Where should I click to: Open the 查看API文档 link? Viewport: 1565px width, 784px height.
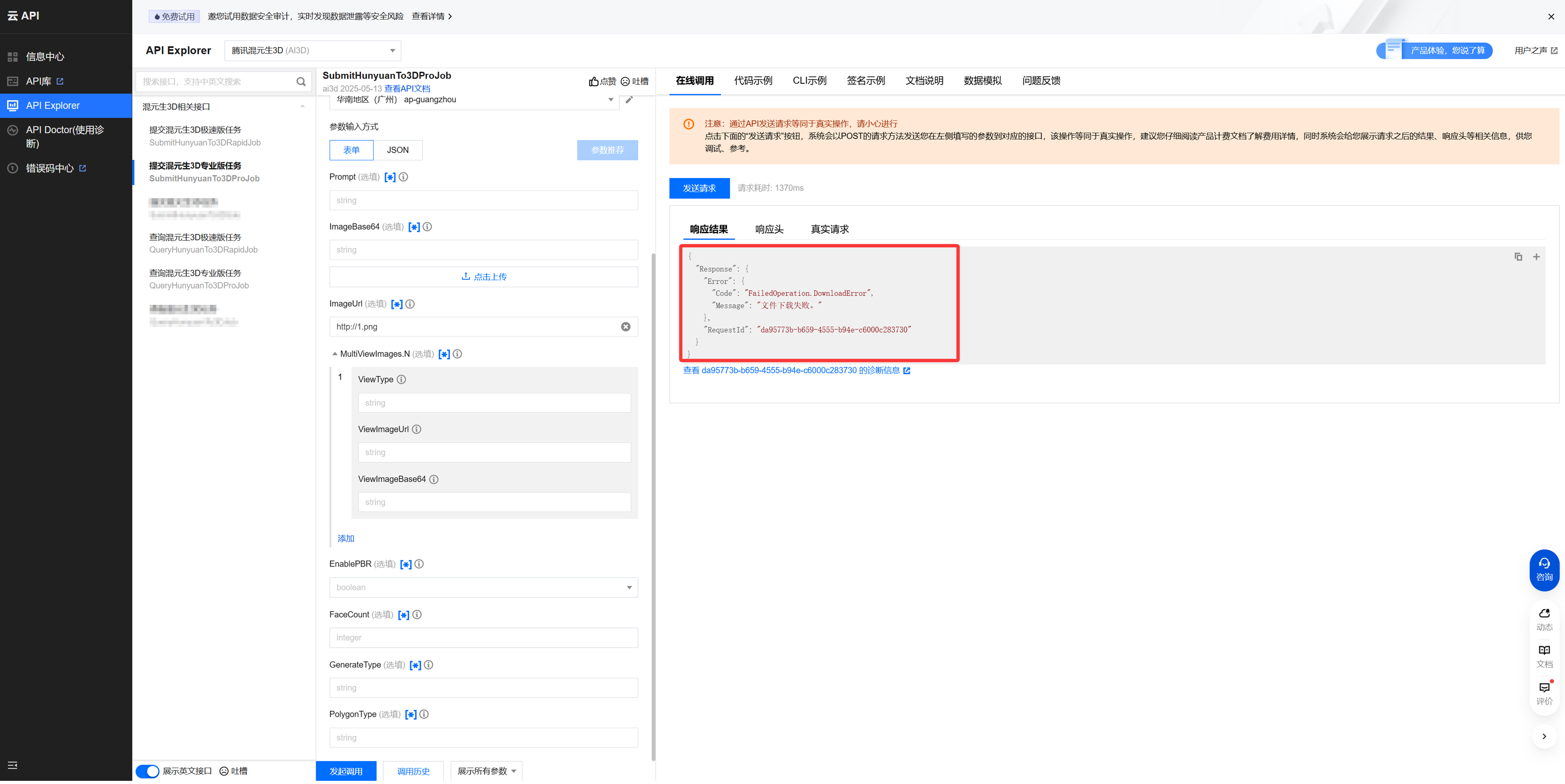[x=406, y=89]
